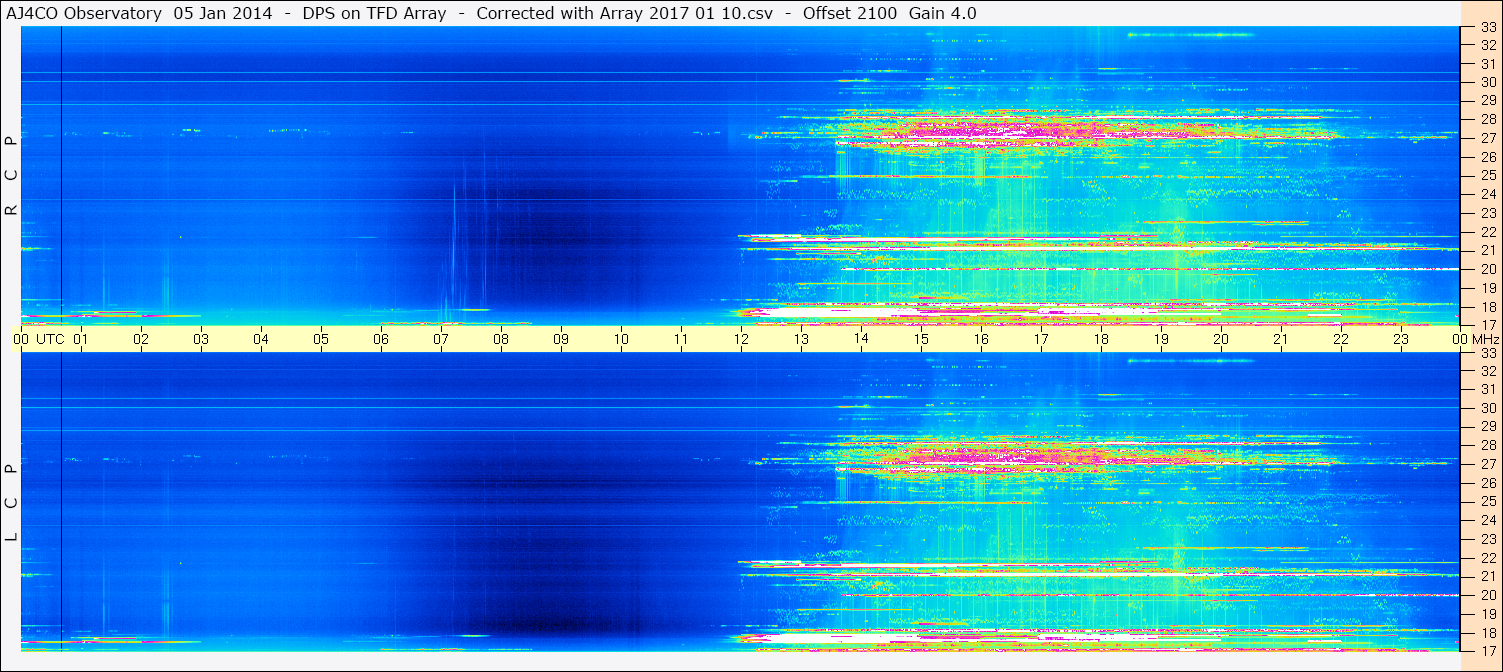Select the 20 hour tick on time axis
This screenshot has height=672, width=1503.
pos(1221,339)
